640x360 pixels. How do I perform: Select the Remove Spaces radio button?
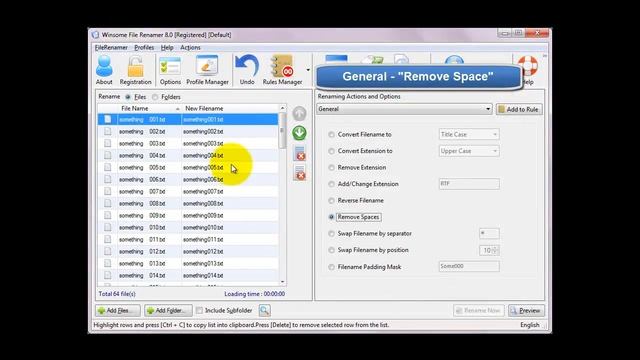pos(331,217)
